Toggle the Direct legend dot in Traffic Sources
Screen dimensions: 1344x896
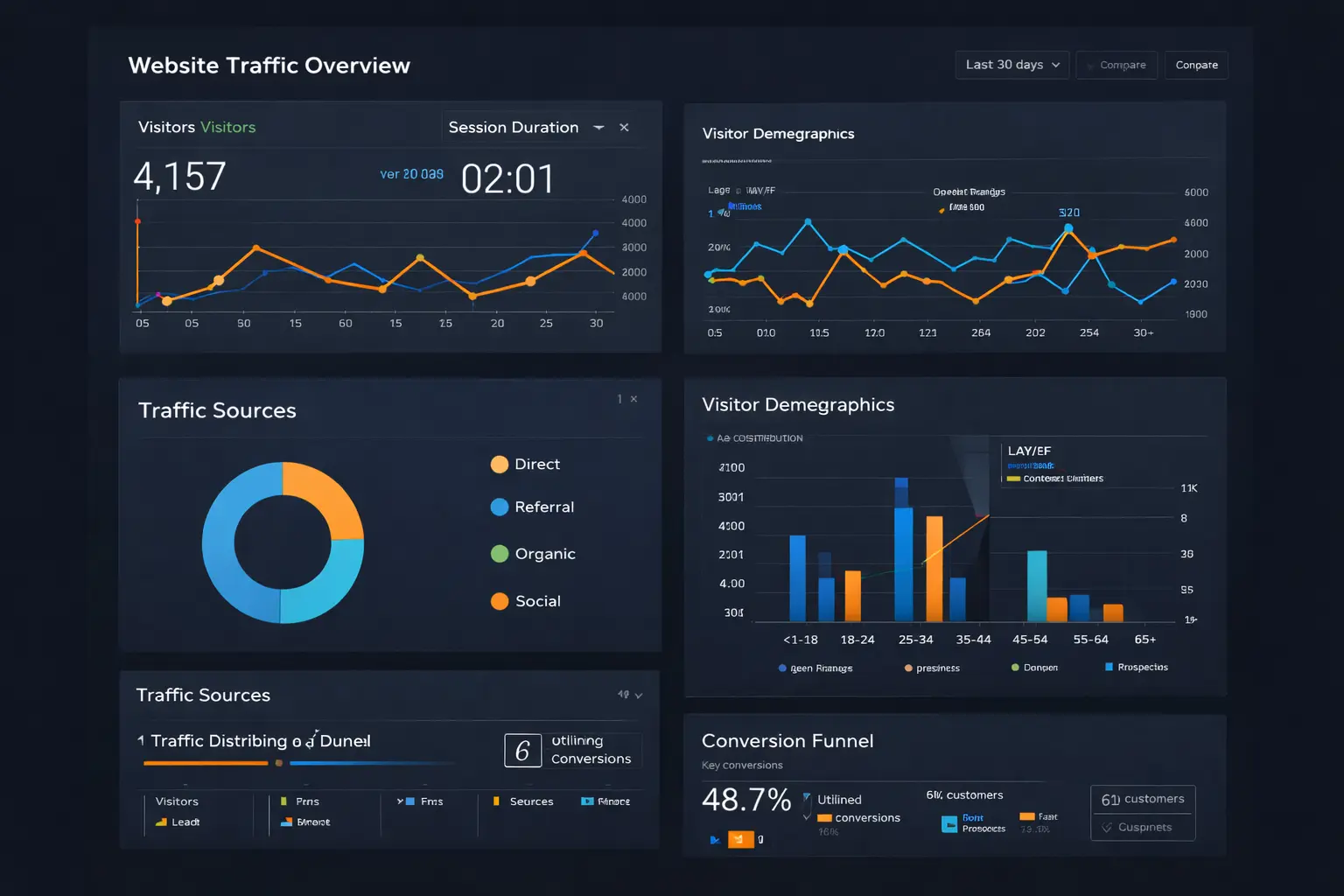(x=500, y=465)
